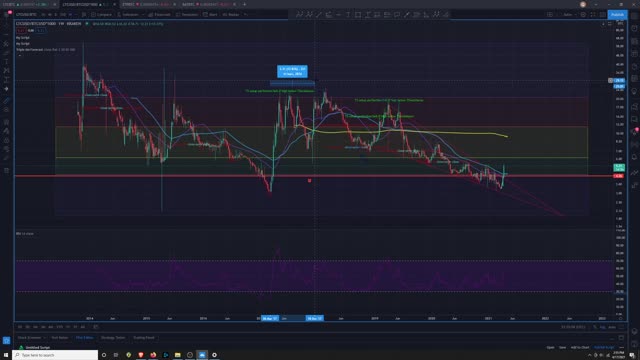Select the arrow icons tool in left sidebar

click(6, 89)
